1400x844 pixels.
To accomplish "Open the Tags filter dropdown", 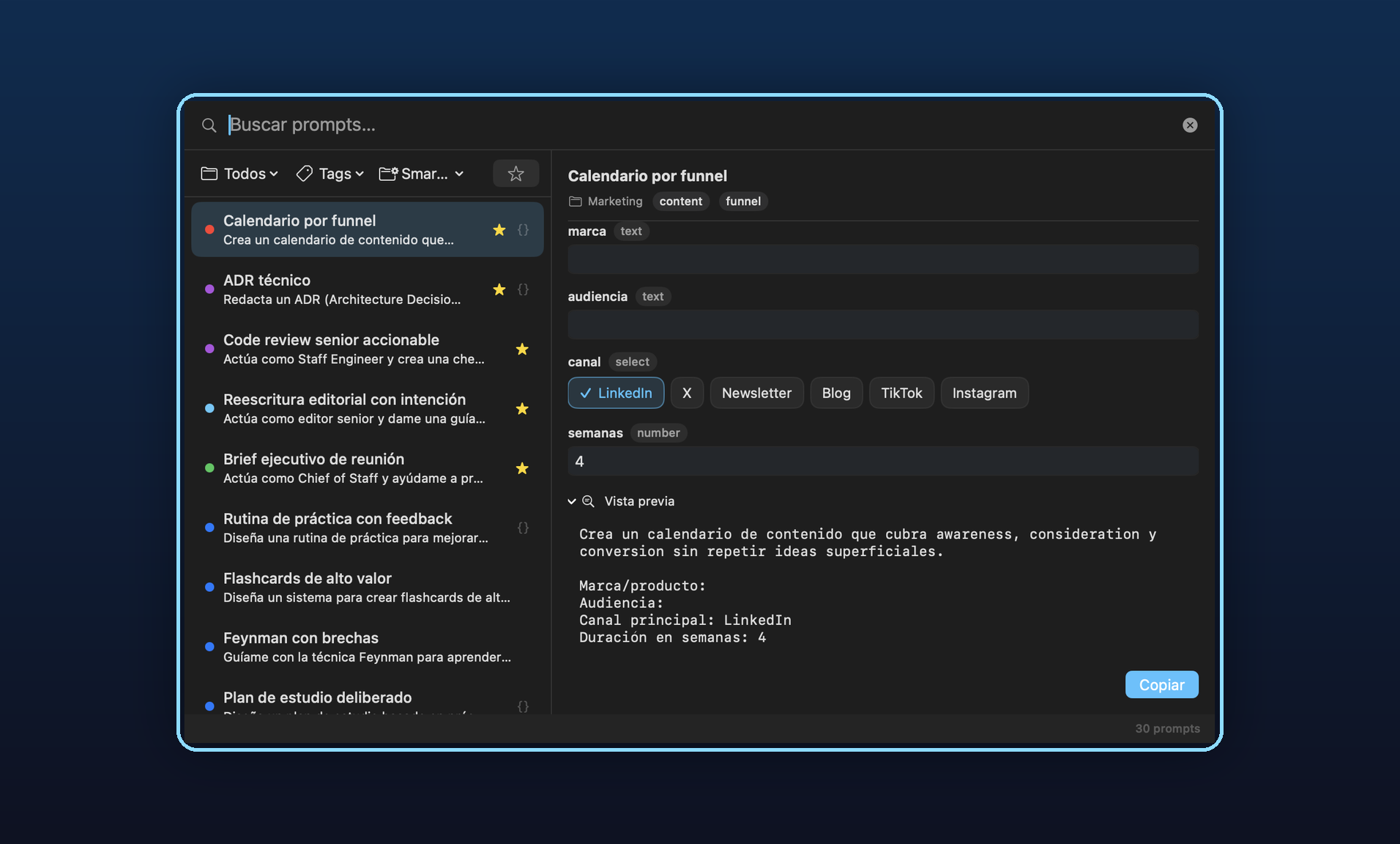I will [x=329, y=174].
